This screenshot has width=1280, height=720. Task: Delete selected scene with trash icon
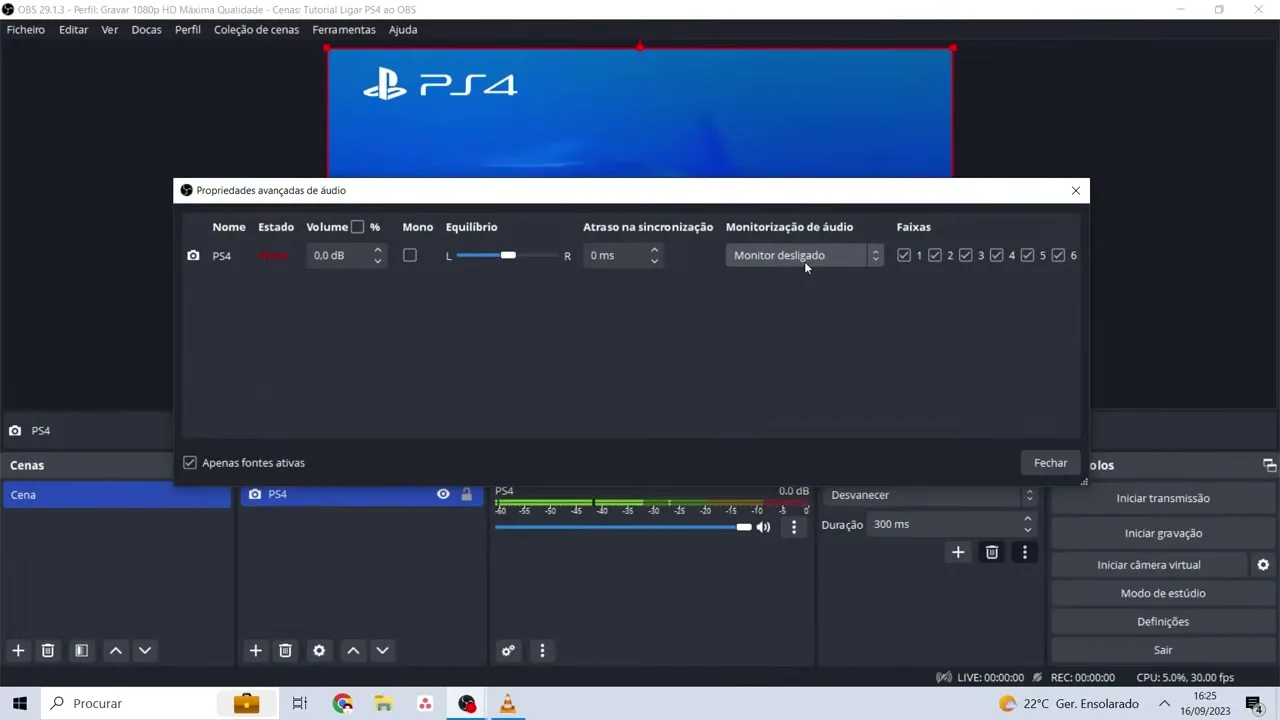[47, 650]
